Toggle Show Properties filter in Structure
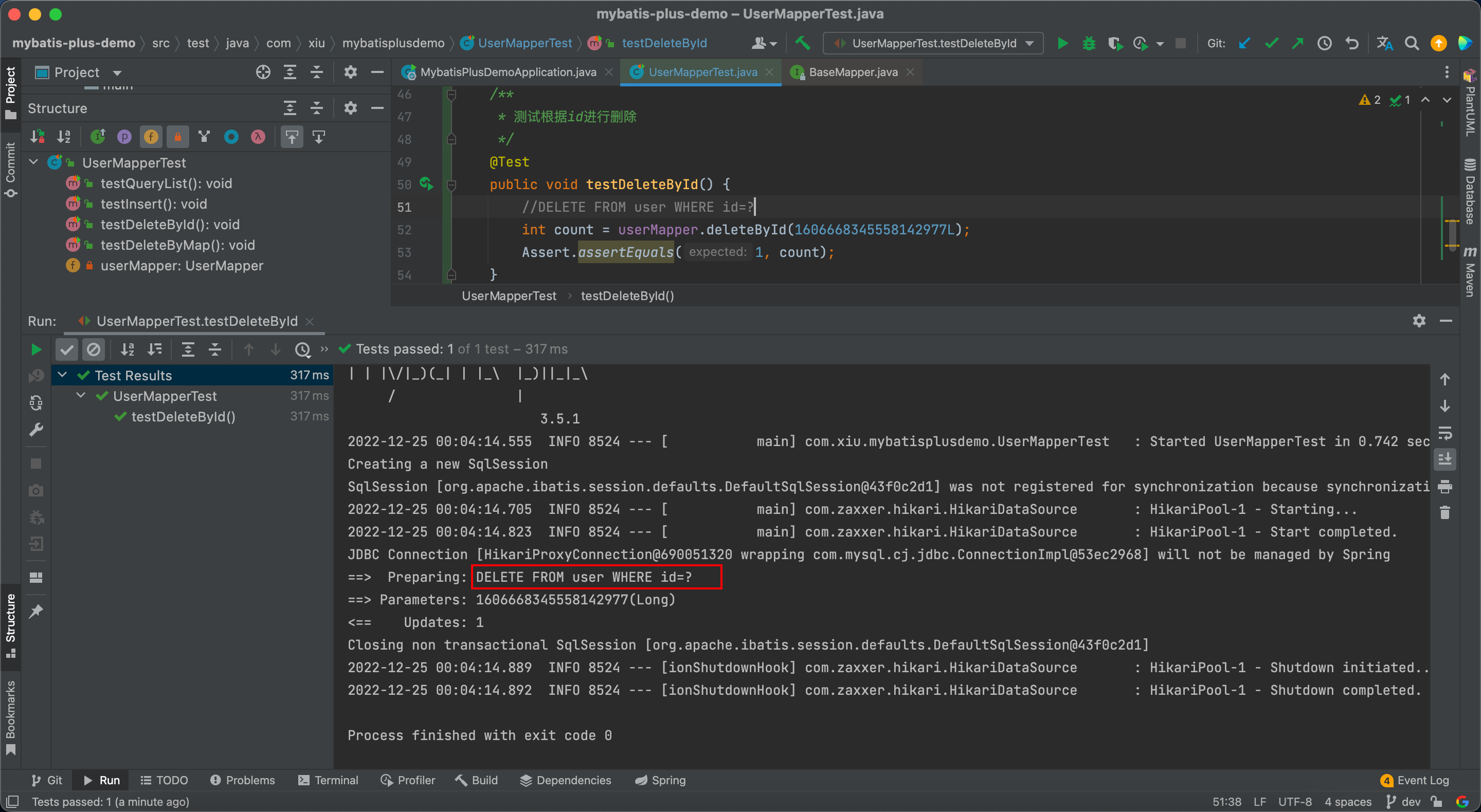Screen dimensions: 1481x812 pyautogui.click(x=124, y=137)
